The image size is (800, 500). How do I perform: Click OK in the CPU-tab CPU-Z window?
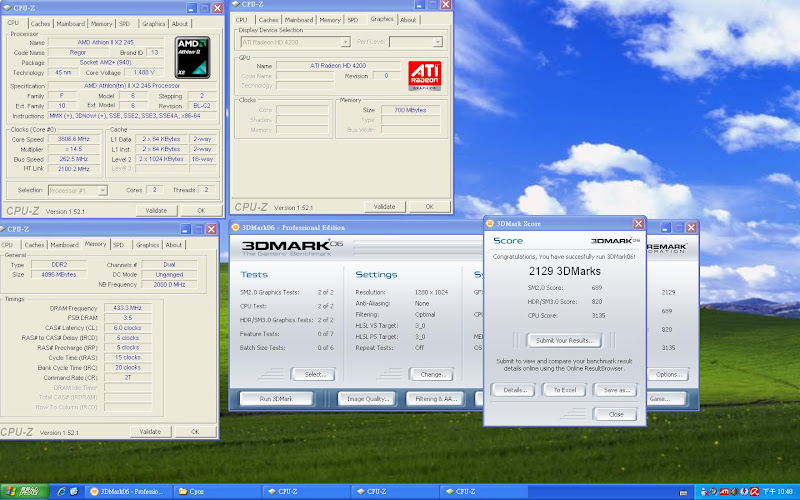201,210
